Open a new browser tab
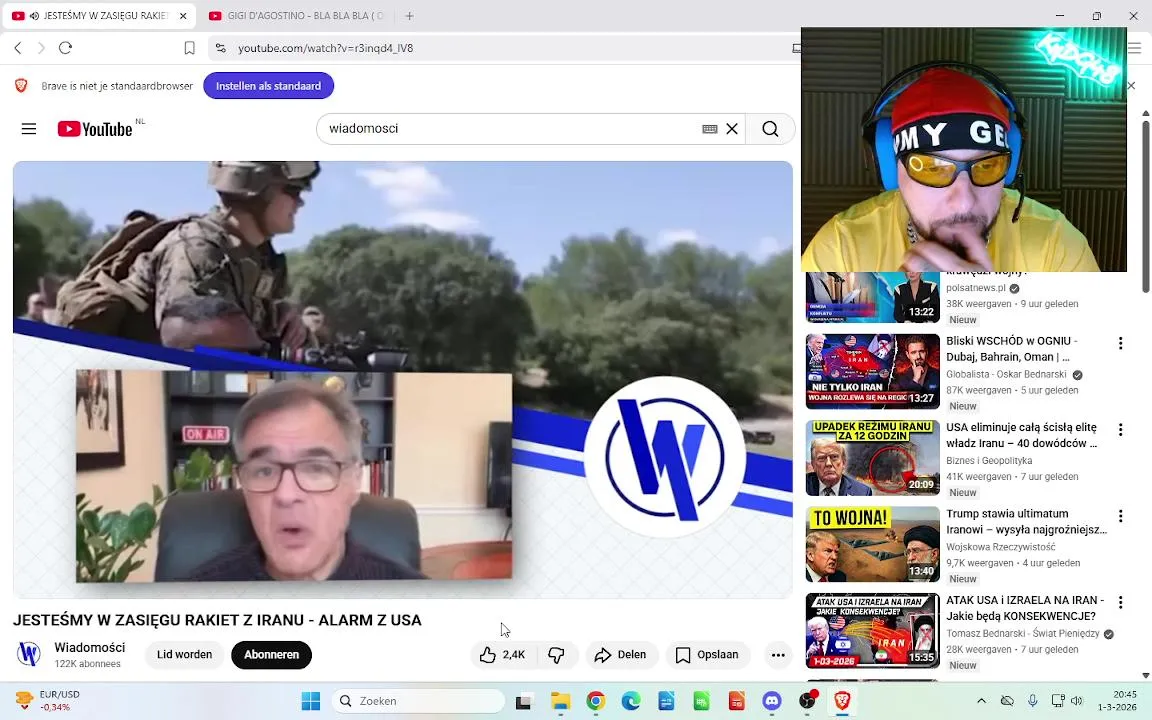This screenshot has height=720, width=1152. pyautogui.click(x=409, y=15)
